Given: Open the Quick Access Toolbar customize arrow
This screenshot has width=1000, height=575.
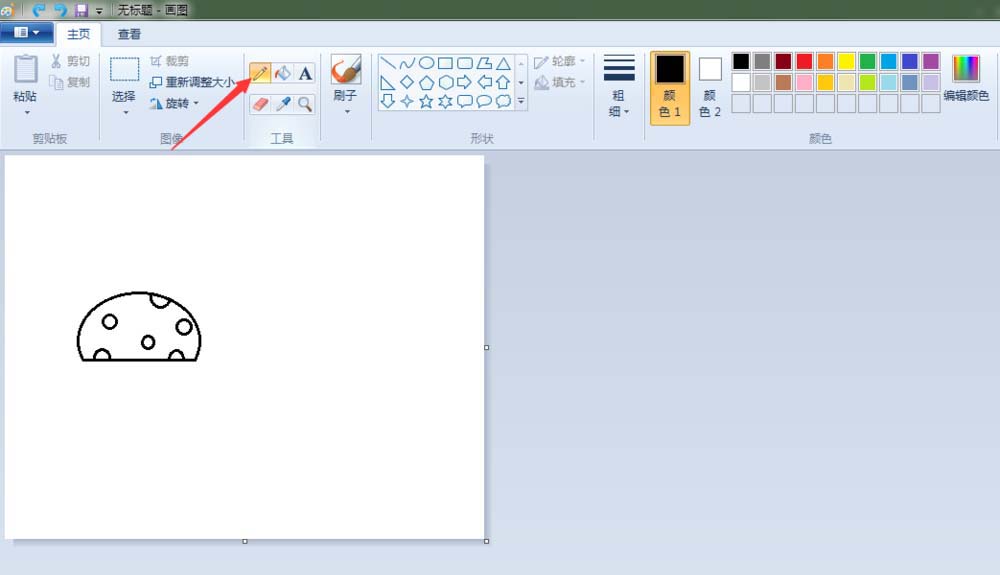Looking at the screenshot, I should [99, 11].
